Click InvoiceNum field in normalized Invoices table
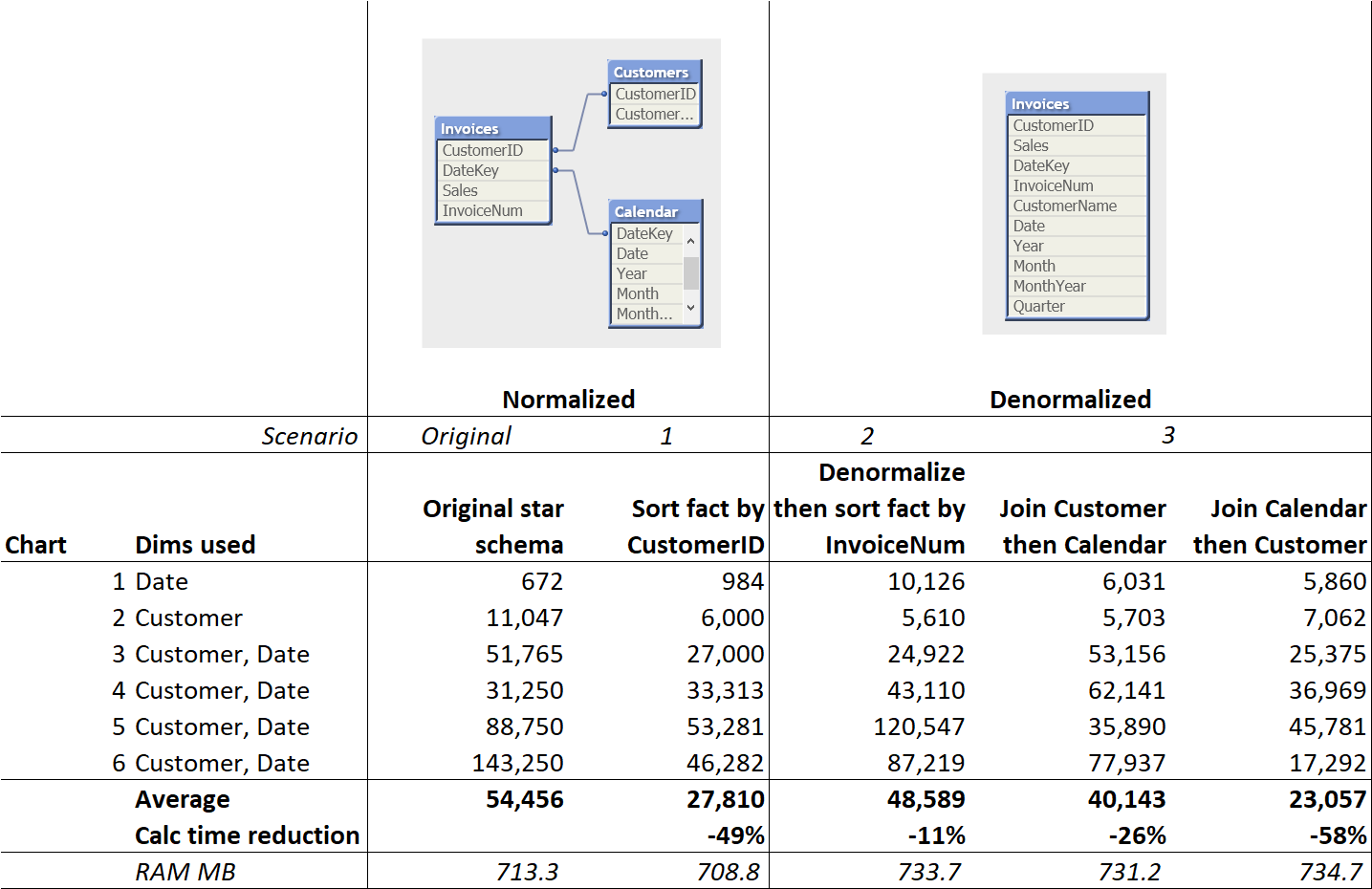This screenshot has height=889, width=1372. pos(493,210)
